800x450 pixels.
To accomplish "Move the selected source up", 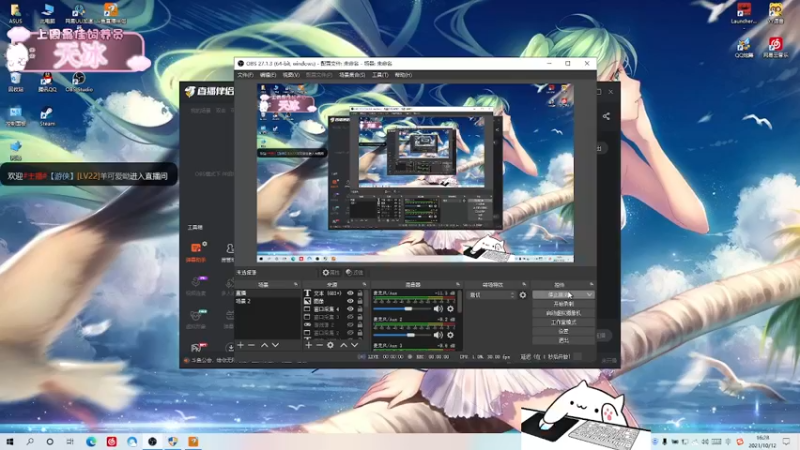I will click(343, 345).
